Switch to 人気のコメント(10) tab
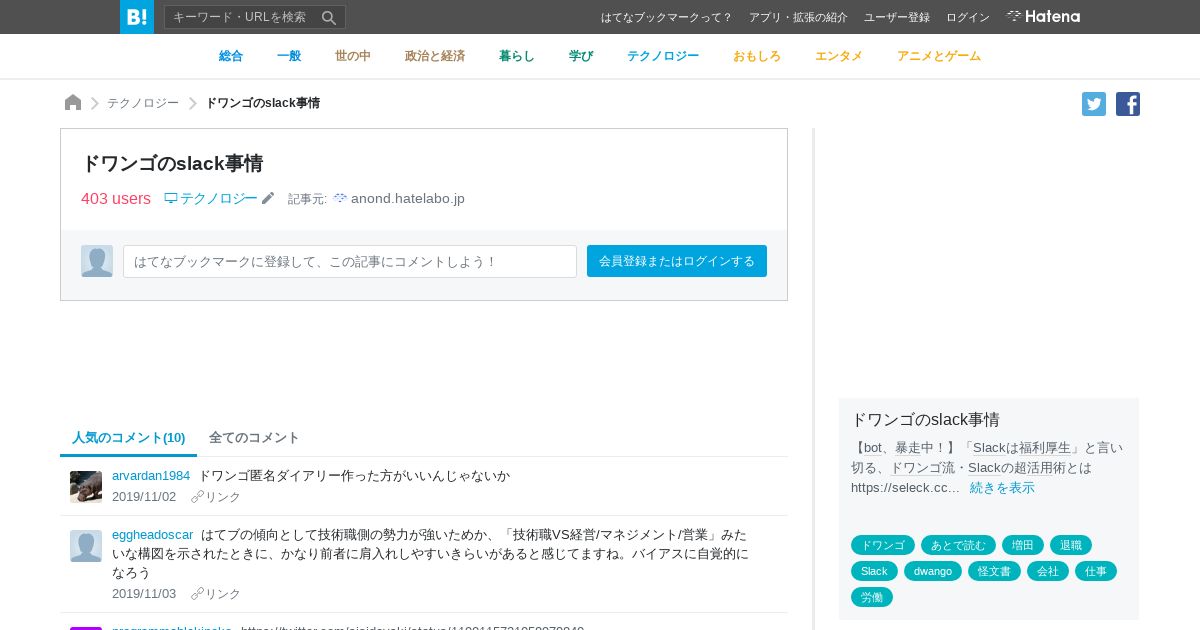Image resolution: width=1200 pixels, height=630 pixels. tap(129, 438)
